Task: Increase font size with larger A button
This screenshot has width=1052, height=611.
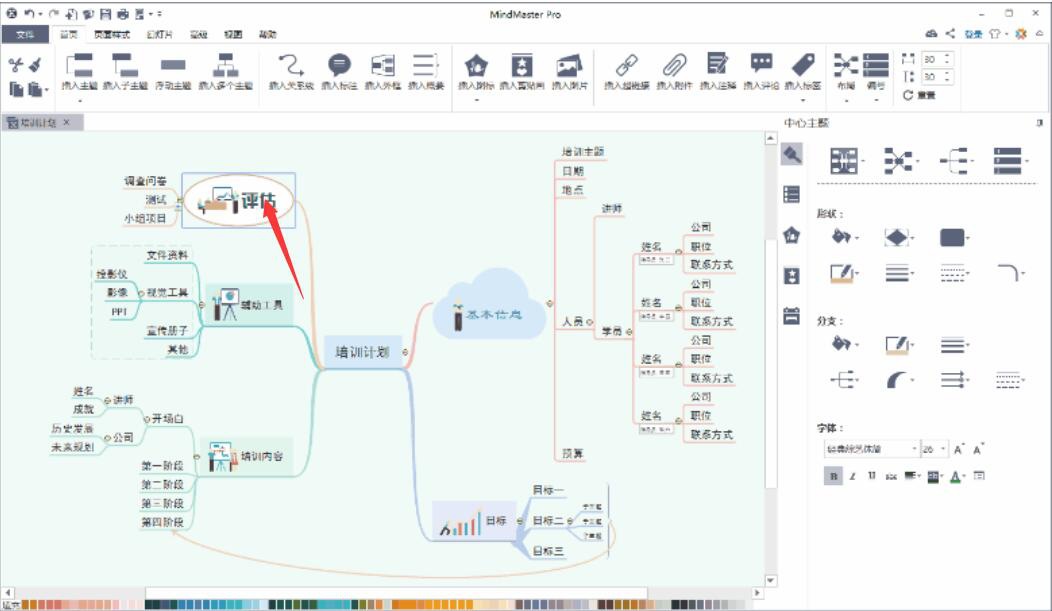Action: (x=959, y=449)
